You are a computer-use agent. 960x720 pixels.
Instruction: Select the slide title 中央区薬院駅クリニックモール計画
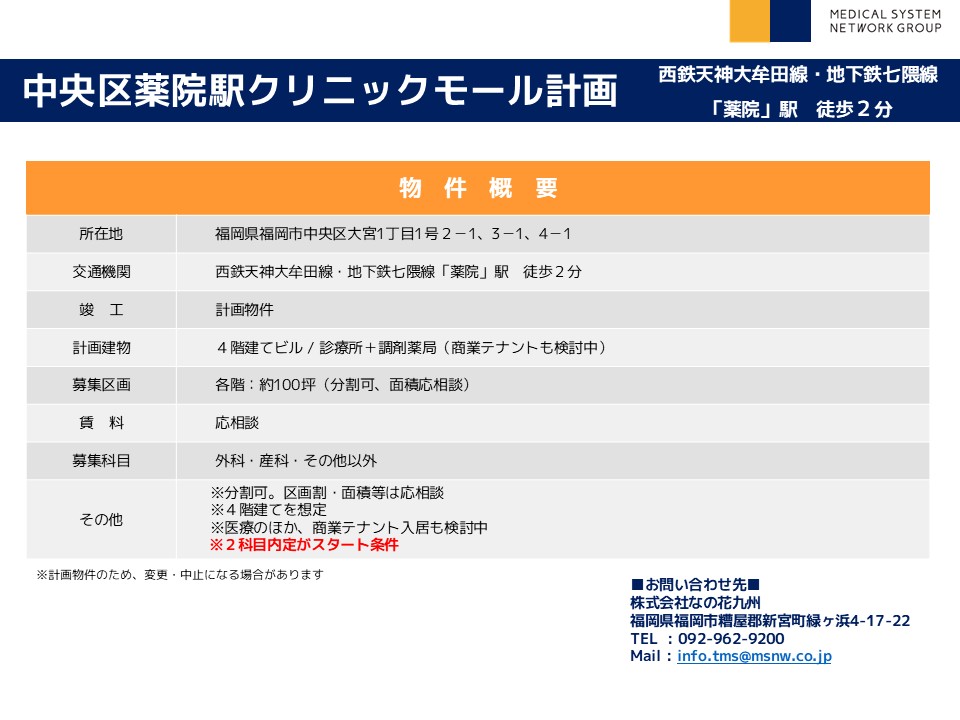[320, 92]
